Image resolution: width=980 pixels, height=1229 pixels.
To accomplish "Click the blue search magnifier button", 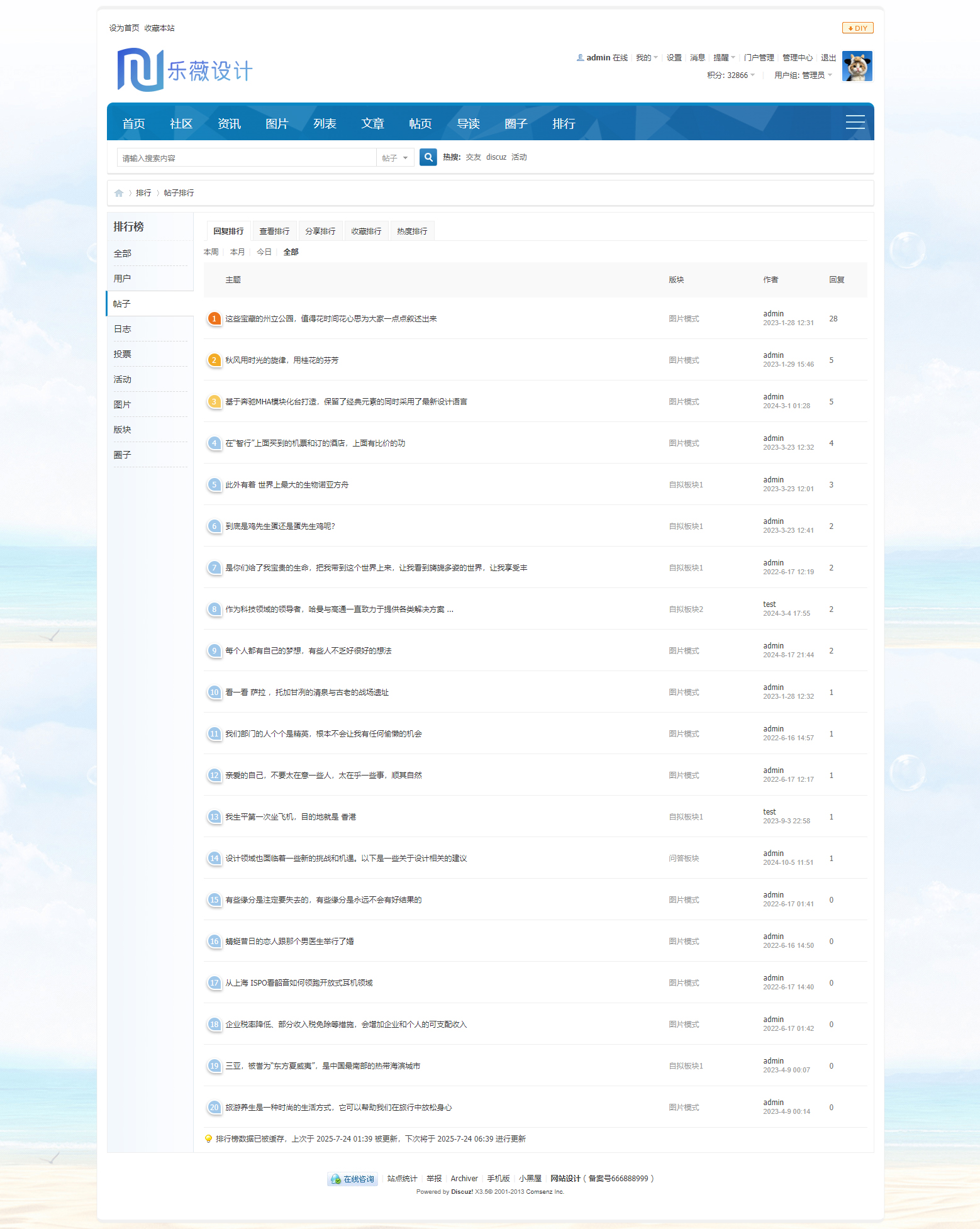I will pyautogui.click(x=428, y=157).
